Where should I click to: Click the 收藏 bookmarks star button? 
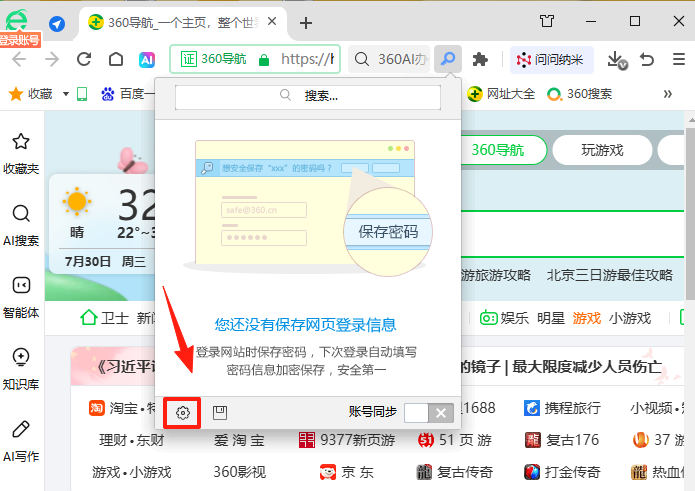30,94
